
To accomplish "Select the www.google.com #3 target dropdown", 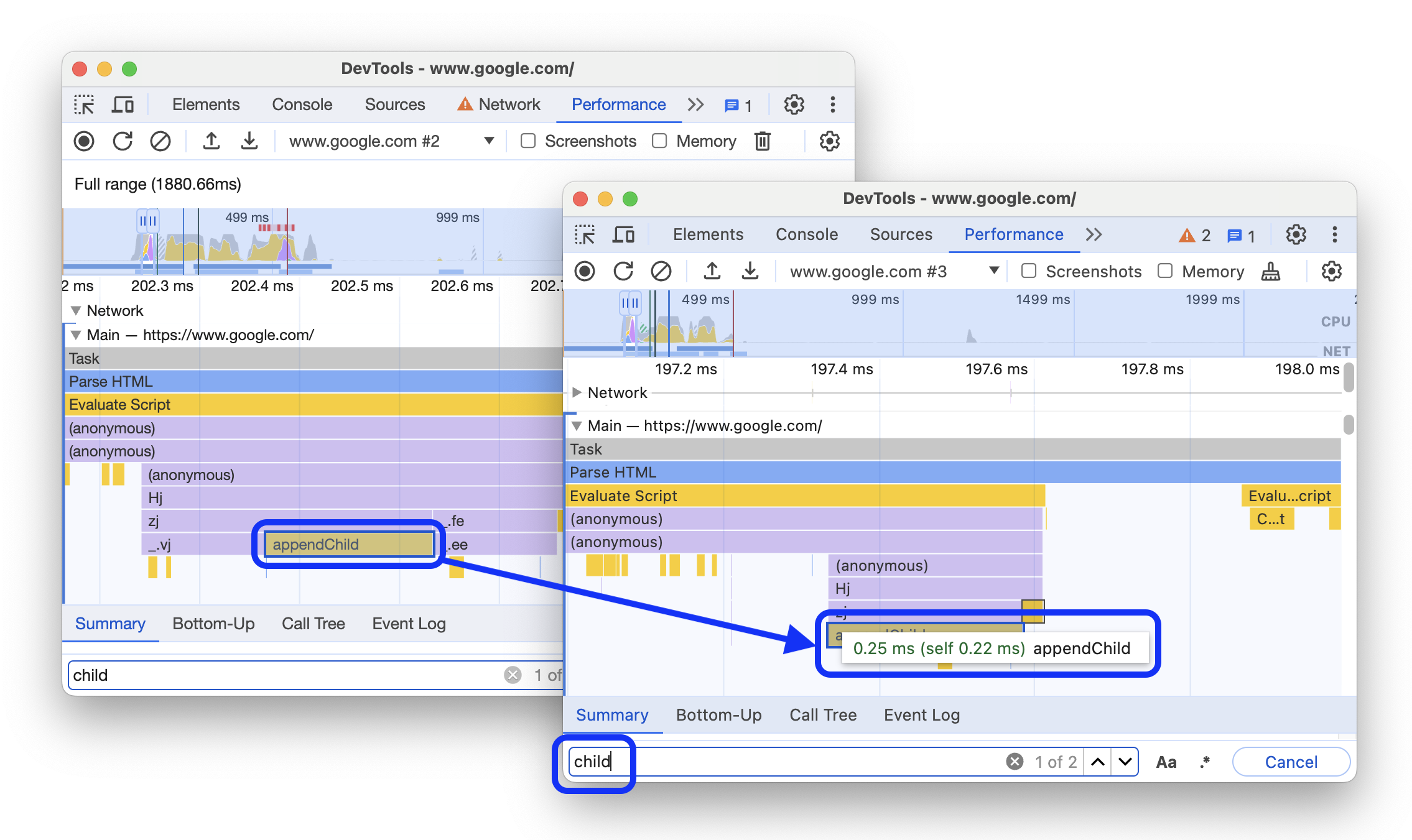I will [894, 272].
